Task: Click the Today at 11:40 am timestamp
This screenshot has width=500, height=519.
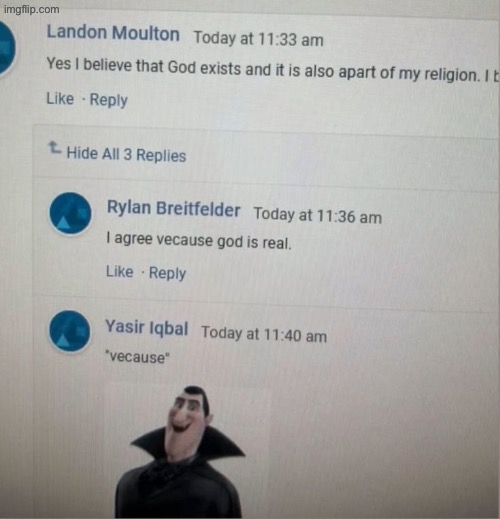Action: pos(264,334)
